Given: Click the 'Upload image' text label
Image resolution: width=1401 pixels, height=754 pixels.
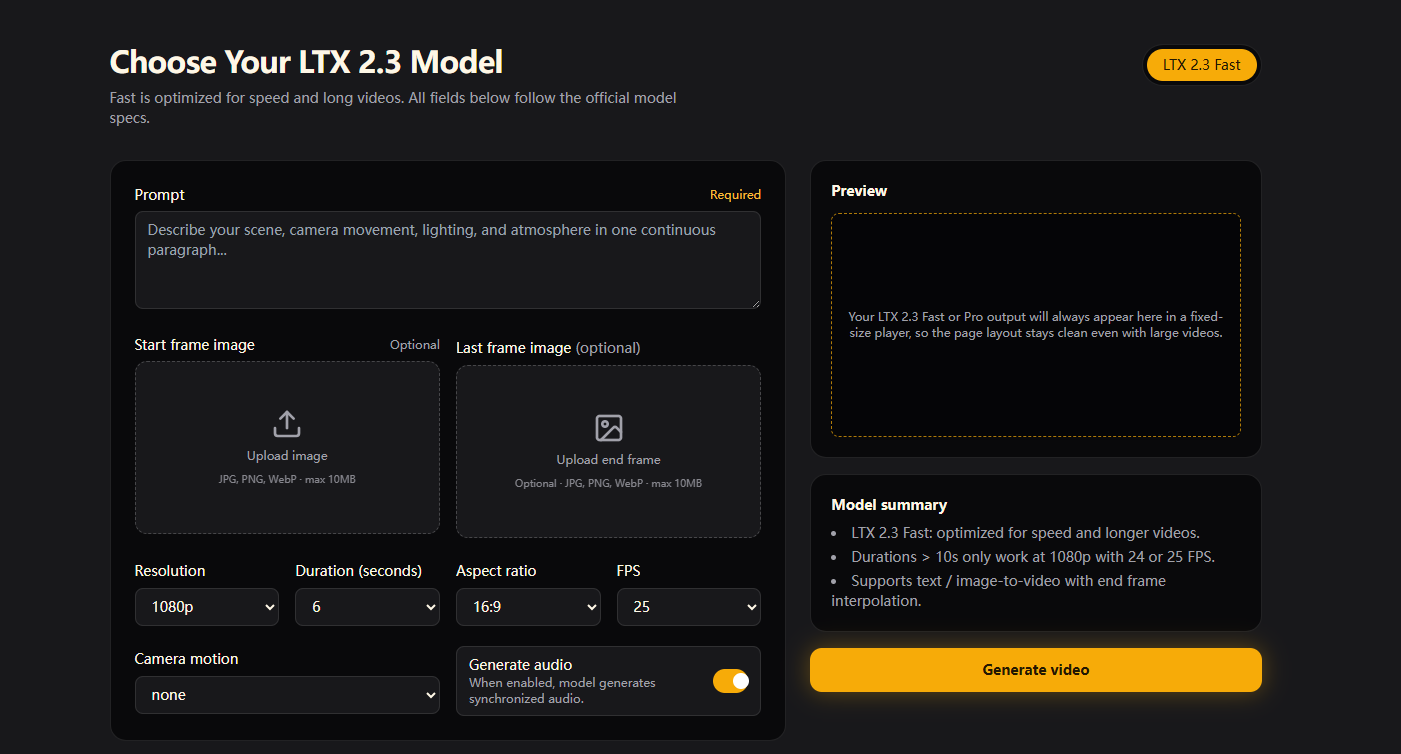Looking at the screenshot, I should pos(287,456).
